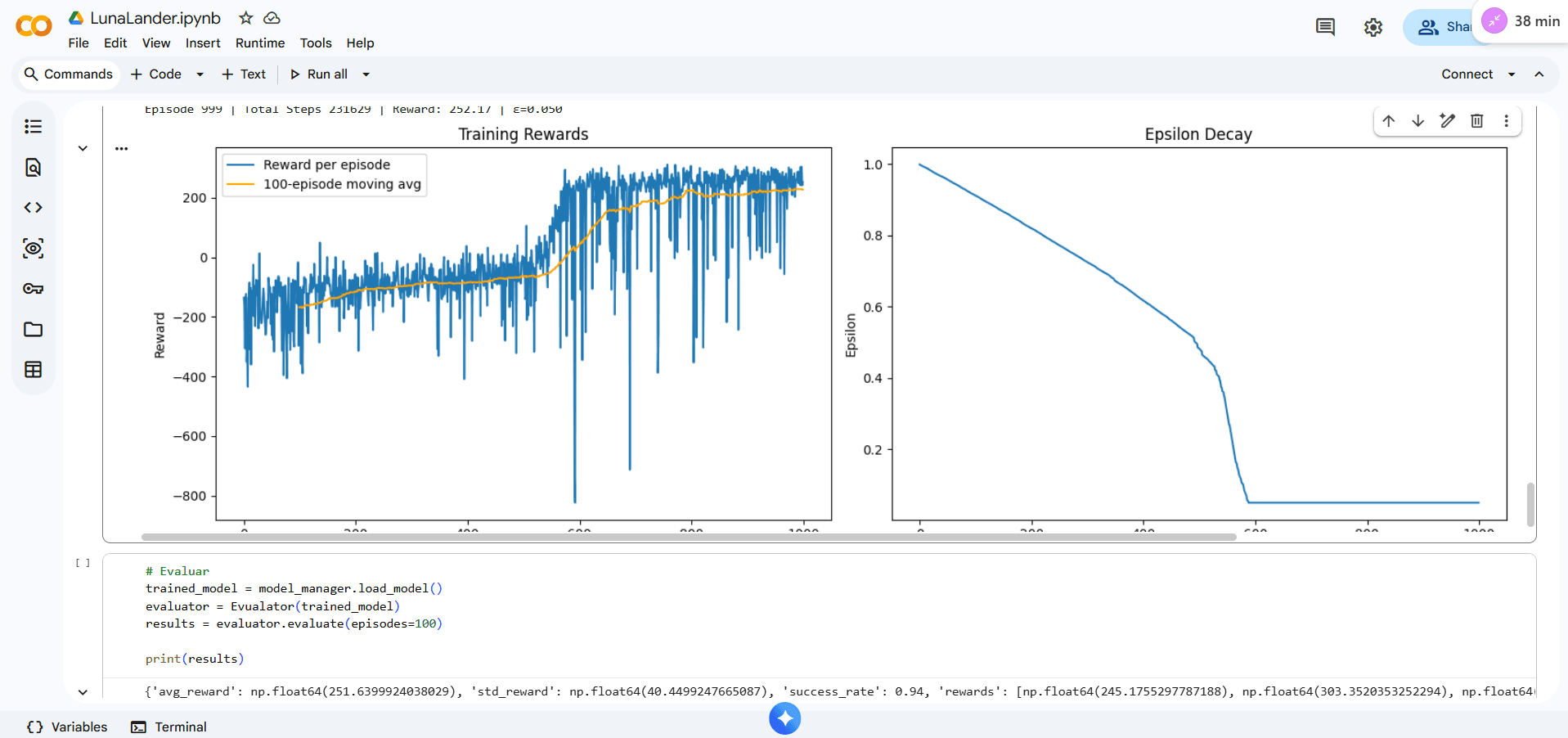Expand the Connect options dropdown arrow
The image size is (1568, 738).
1512,74
